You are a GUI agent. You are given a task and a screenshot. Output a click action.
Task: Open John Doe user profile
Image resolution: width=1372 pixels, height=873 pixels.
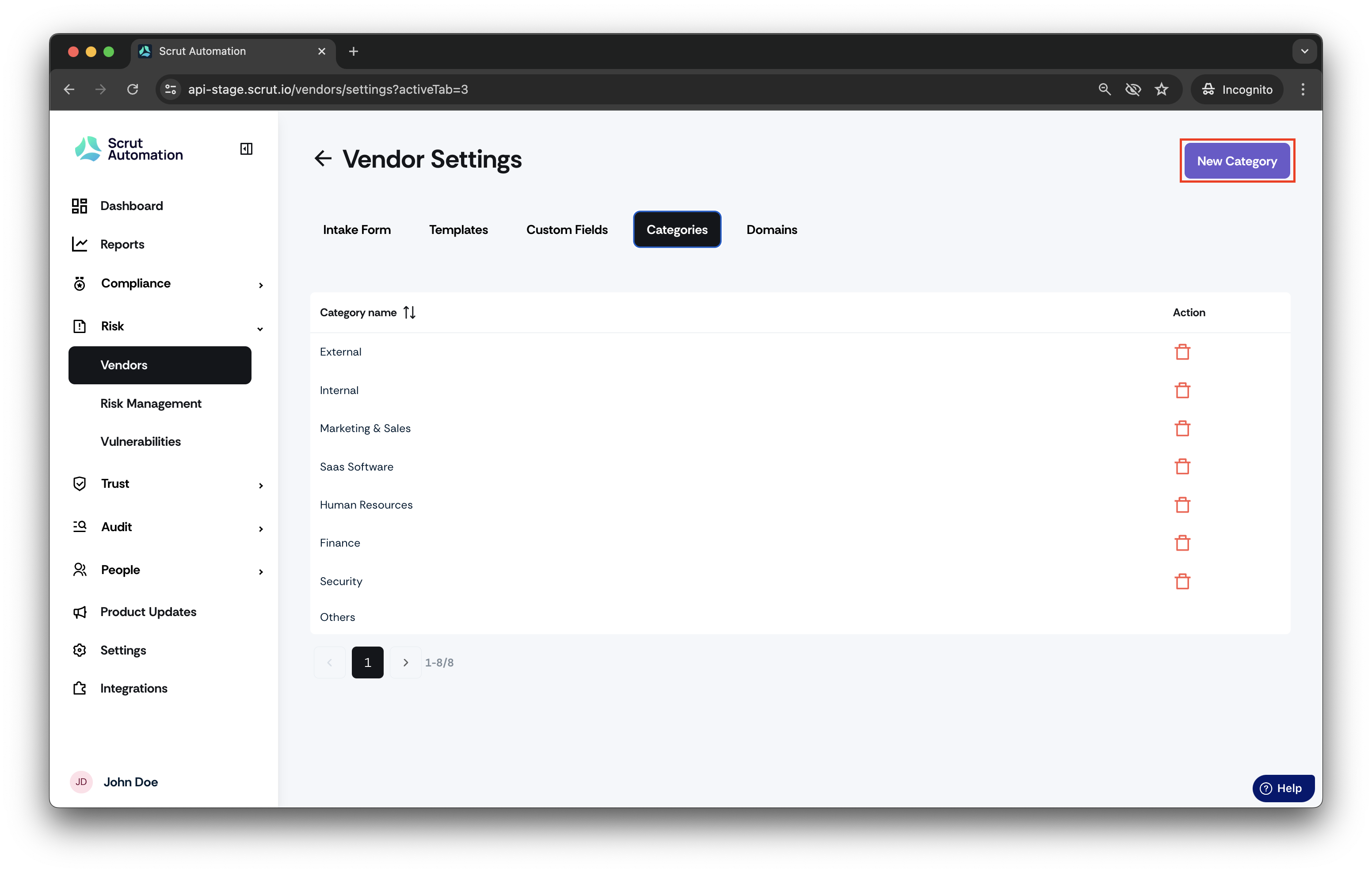(114, 782)
